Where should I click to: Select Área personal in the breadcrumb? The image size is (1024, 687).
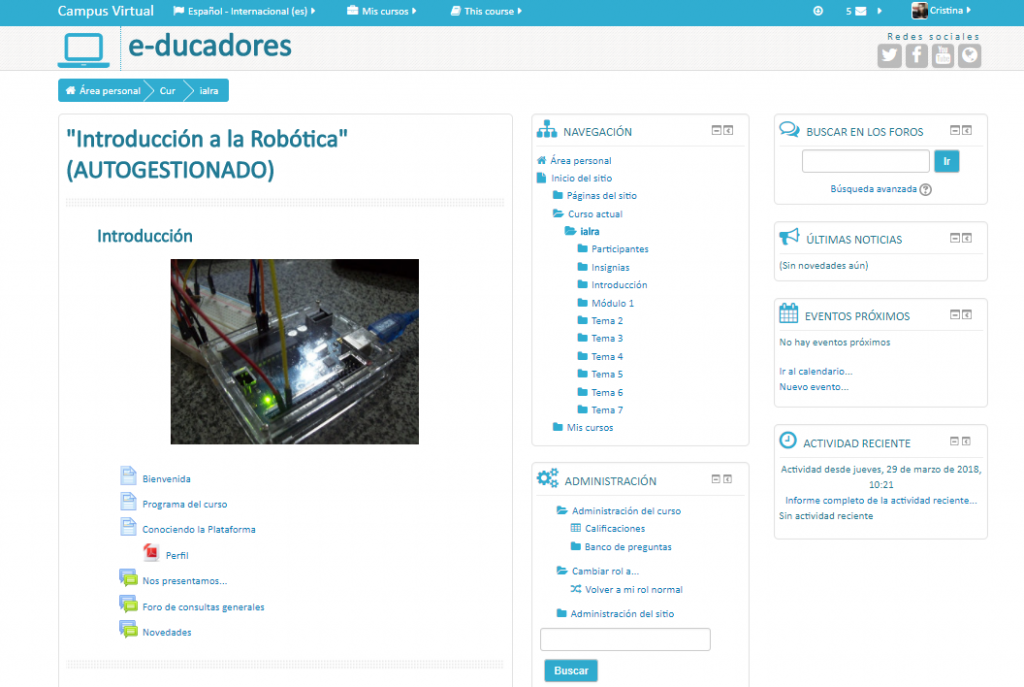(x=104, y=91)
